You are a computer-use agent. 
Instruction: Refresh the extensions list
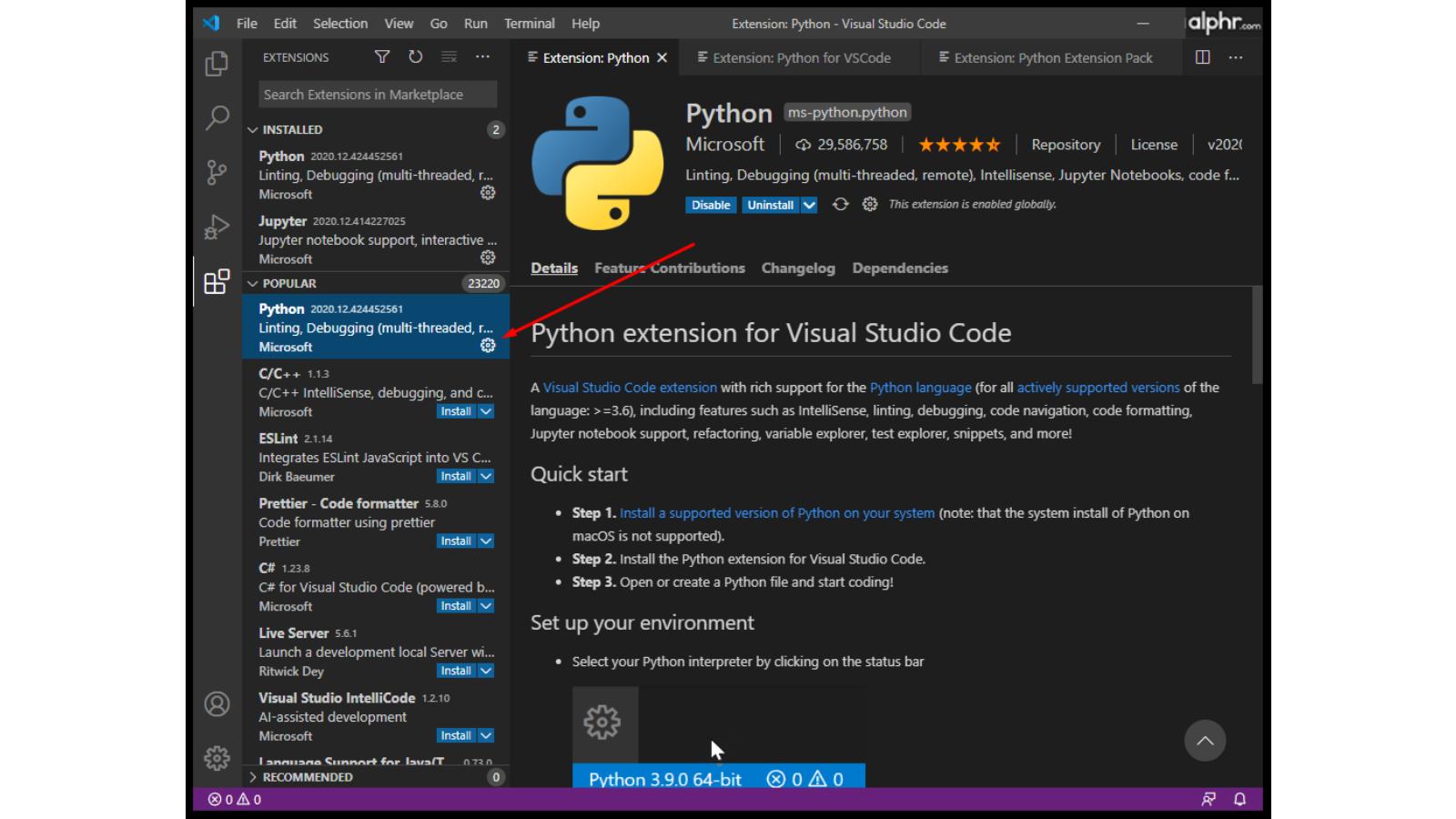416,57
